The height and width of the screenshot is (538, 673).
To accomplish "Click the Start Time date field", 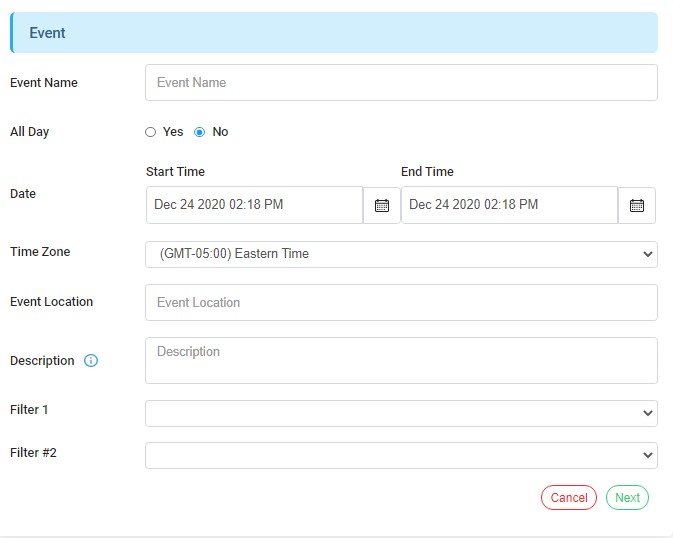I will coord(255,205).
